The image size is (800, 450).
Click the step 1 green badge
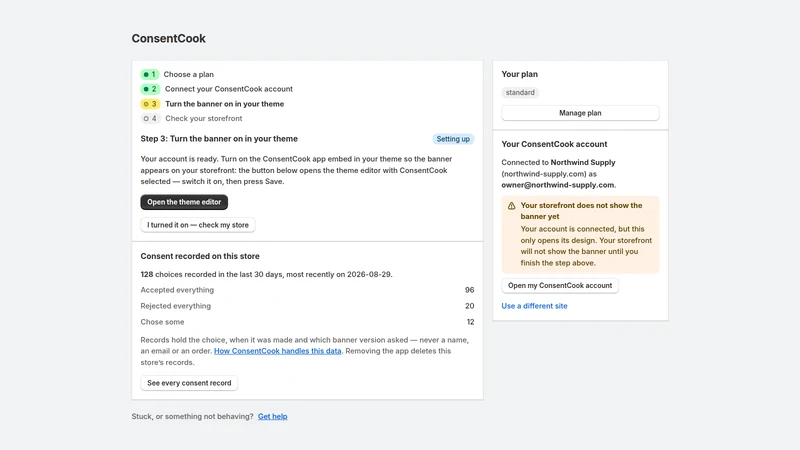point(150,74)
